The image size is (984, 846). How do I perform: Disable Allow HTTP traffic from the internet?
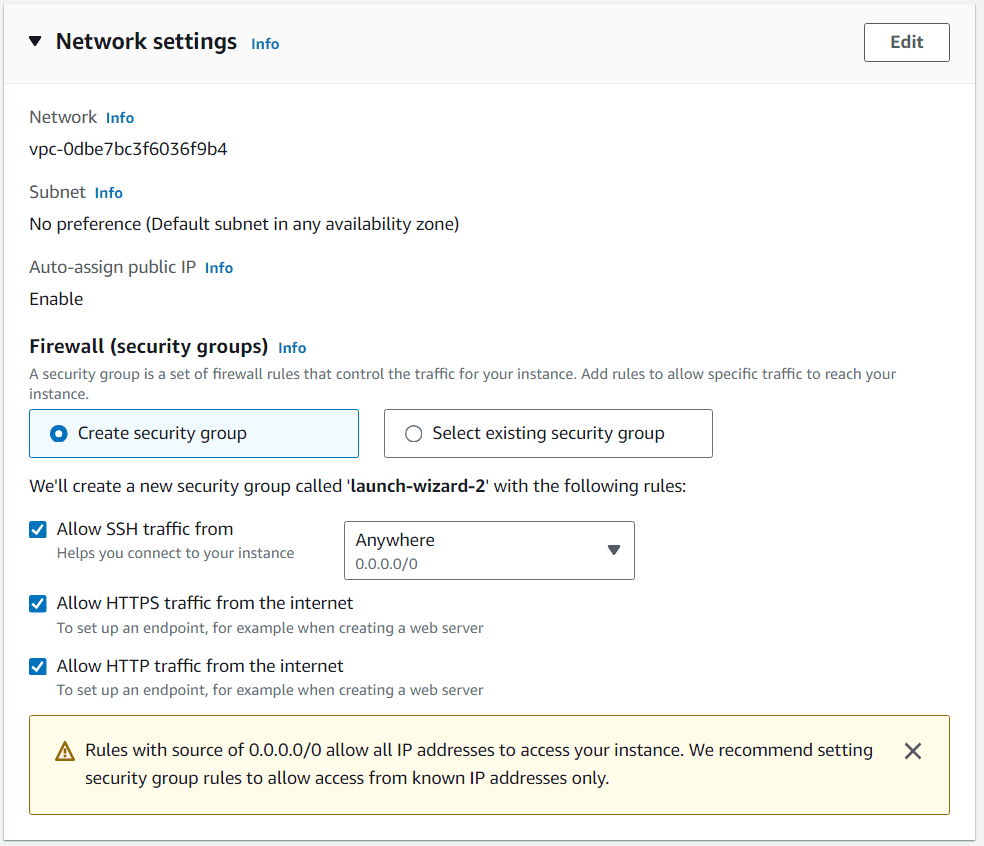[37, 666]
